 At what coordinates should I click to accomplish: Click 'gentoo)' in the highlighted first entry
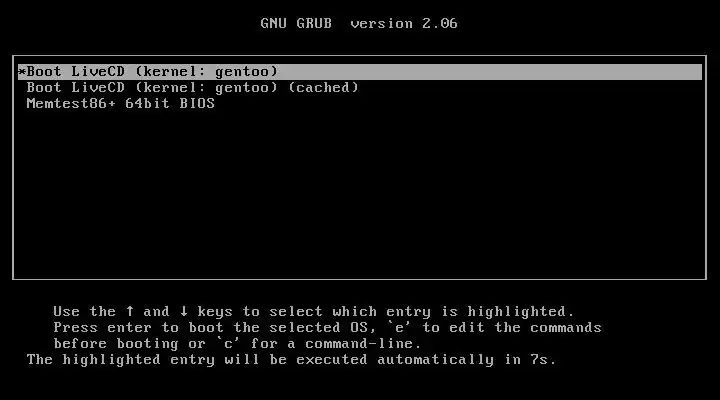[247, 72]
